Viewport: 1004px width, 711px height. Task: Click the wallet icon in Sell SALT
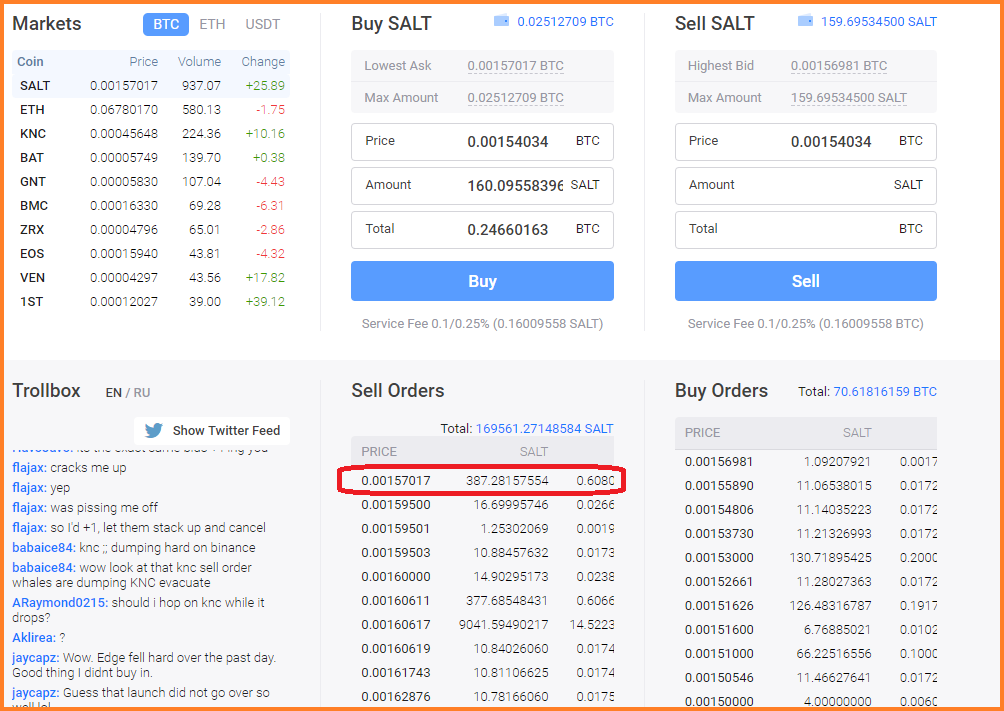pos(806,21)
